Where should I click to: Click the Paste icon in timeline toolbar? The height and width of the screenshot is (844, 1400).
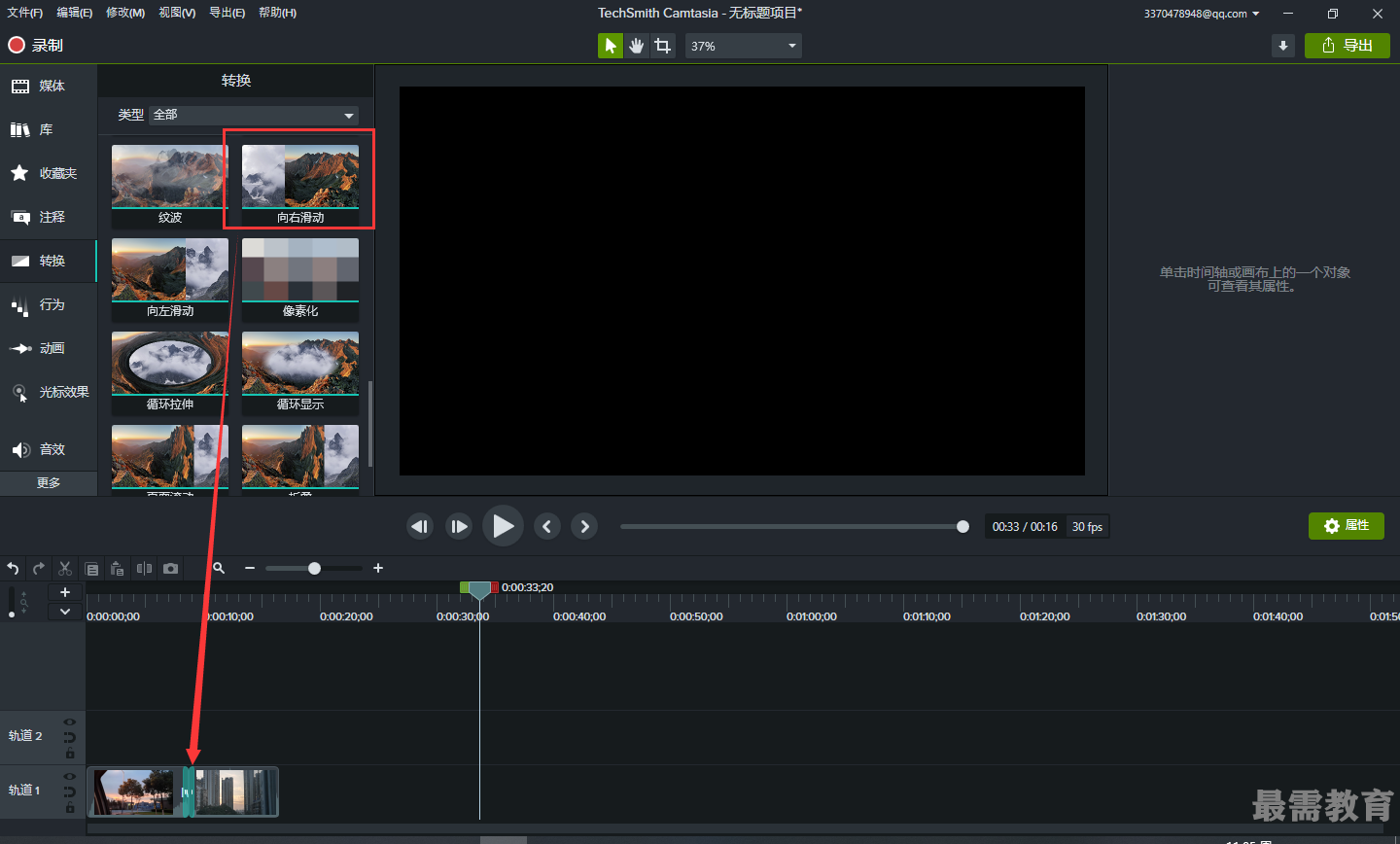(x=118, y=569)
